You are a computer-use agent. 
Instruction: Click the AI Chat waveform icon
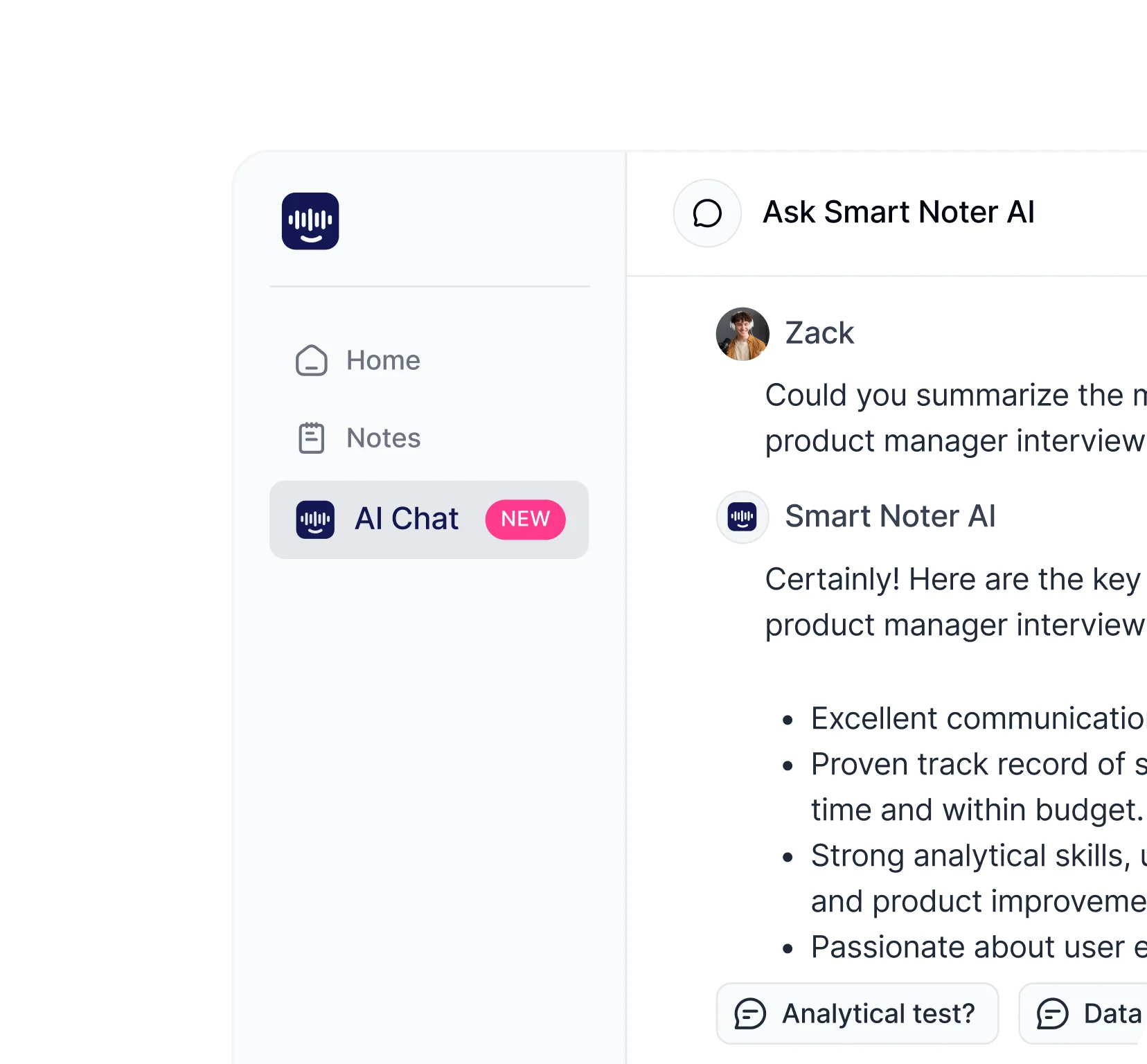315,520
